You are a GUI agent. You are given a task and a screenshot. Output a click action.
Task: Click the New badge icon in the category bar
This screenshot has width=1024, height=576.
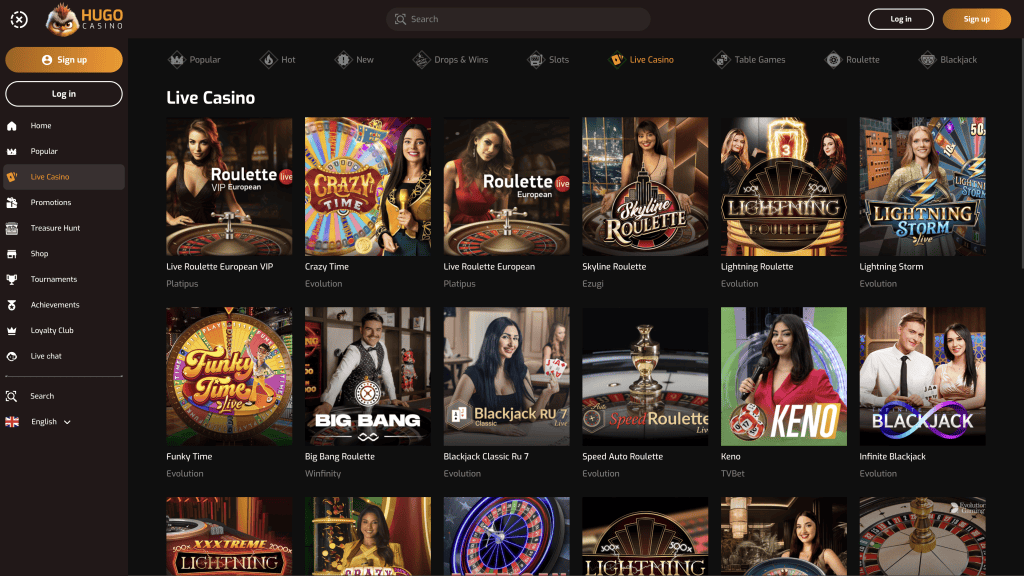tap(344, 59)
